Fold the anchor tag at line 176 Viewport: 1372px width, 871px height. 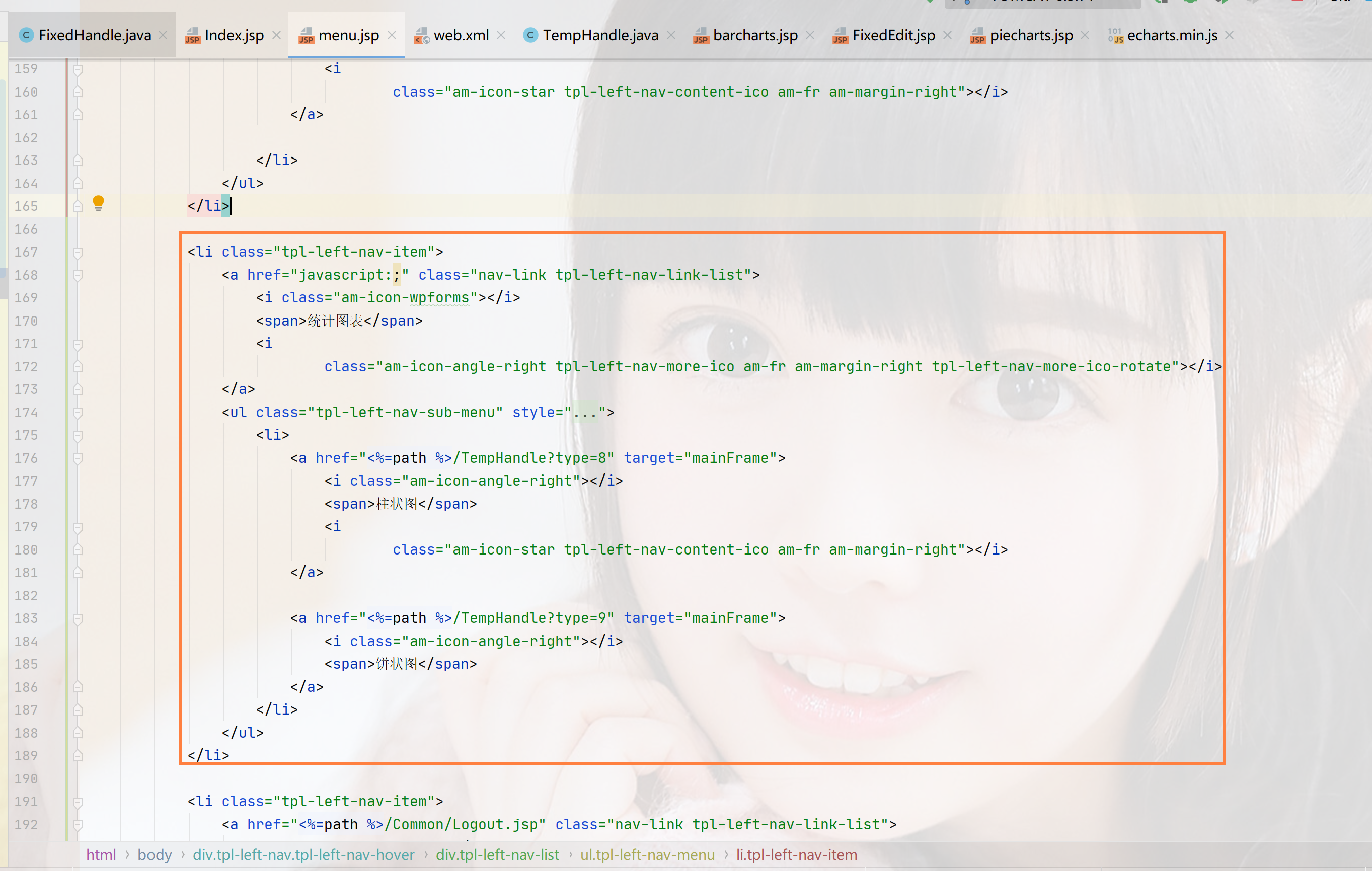[78, 458]
